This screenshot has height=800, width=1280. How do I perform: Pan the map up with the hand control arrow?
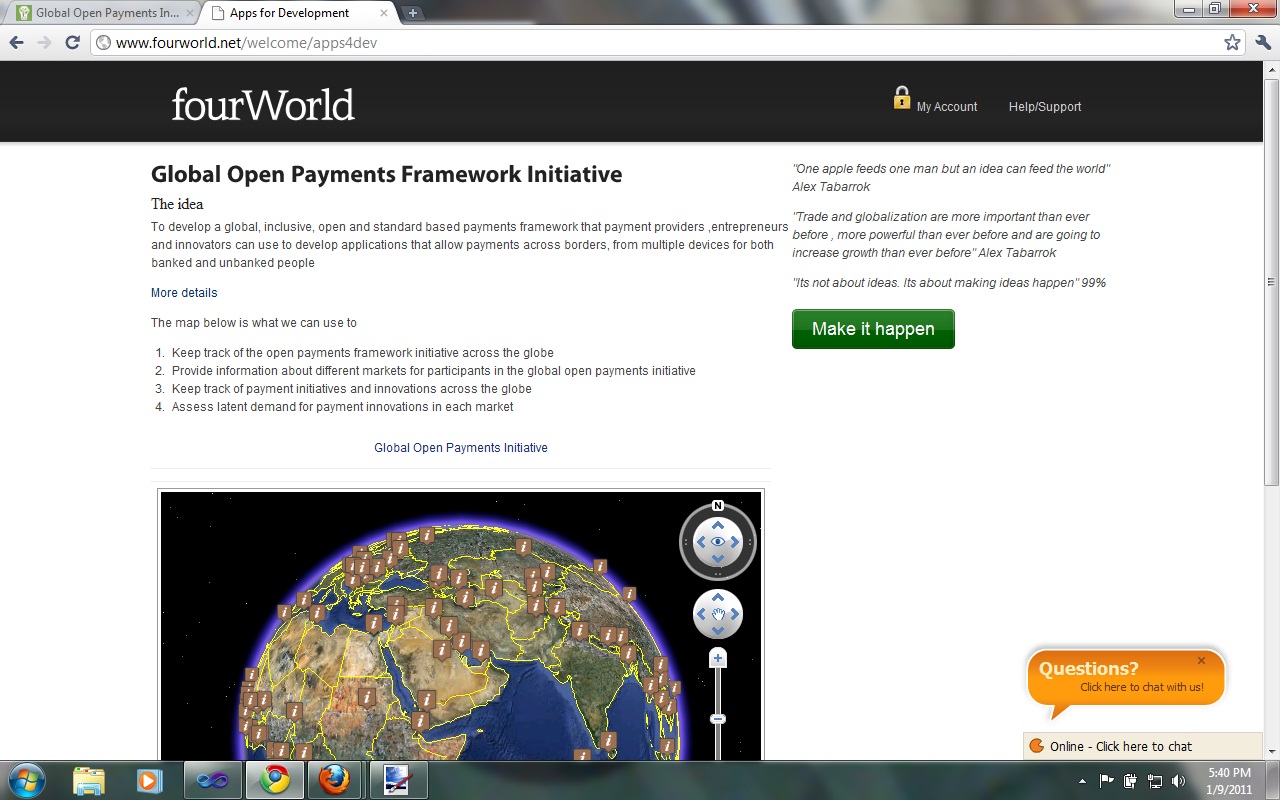(718, 598)
